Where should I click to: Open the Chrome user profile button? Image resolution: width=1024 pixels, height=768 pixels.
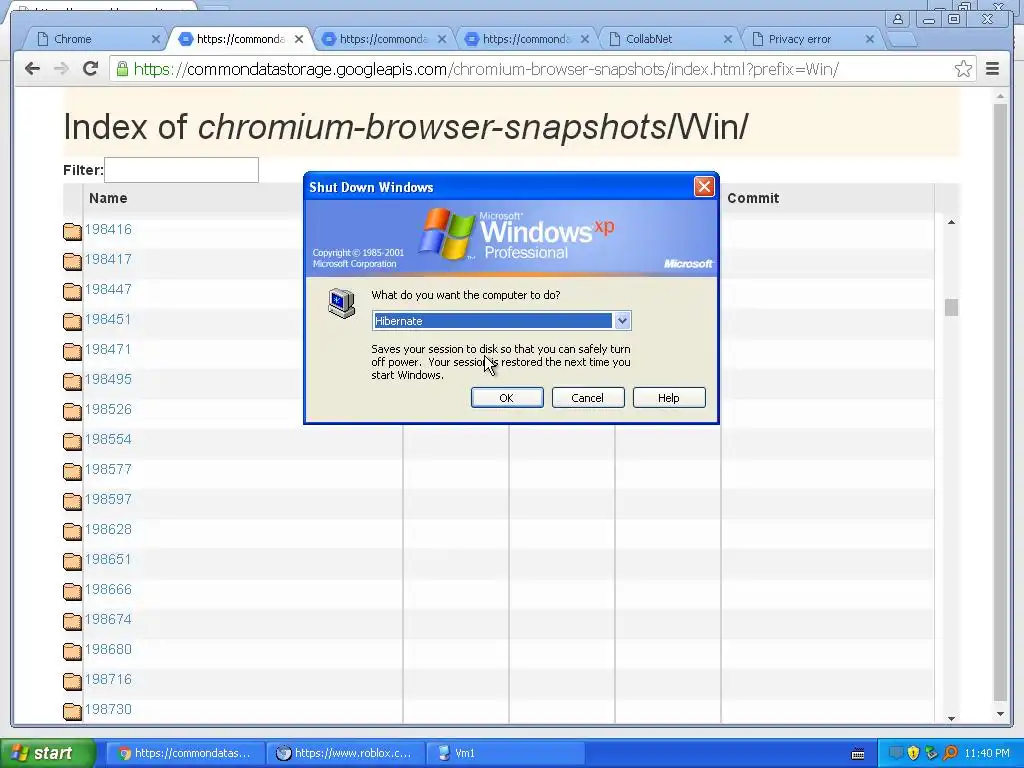[898, 19]
